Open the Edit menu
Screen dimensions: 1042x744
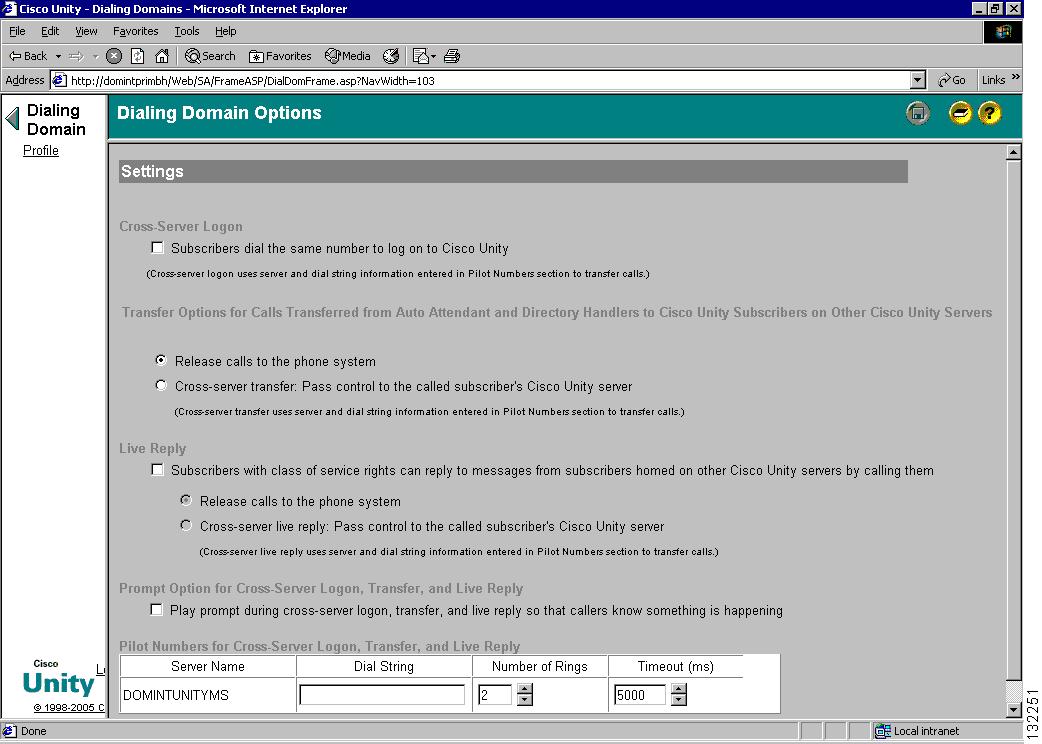(x=50, y=31)
